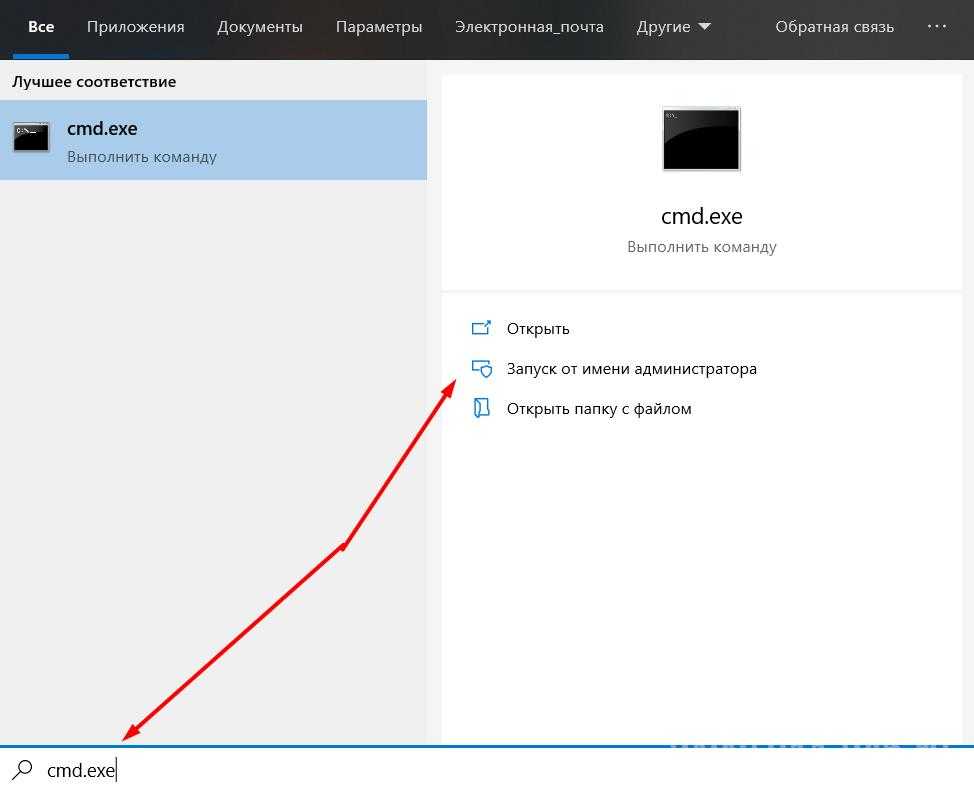Screen dimensions: 974x788
Task: Click the Открыть icon in the actions list
Action: (x=482, y=328)
